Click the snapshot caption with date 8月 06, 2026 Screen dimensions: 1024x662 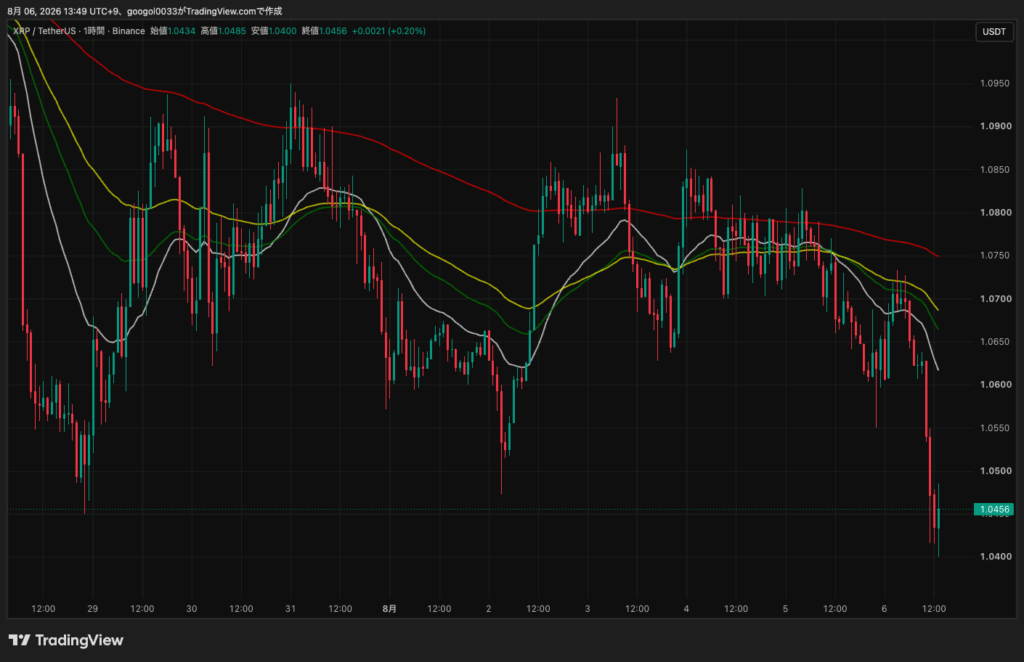click(x=144, y=11)
